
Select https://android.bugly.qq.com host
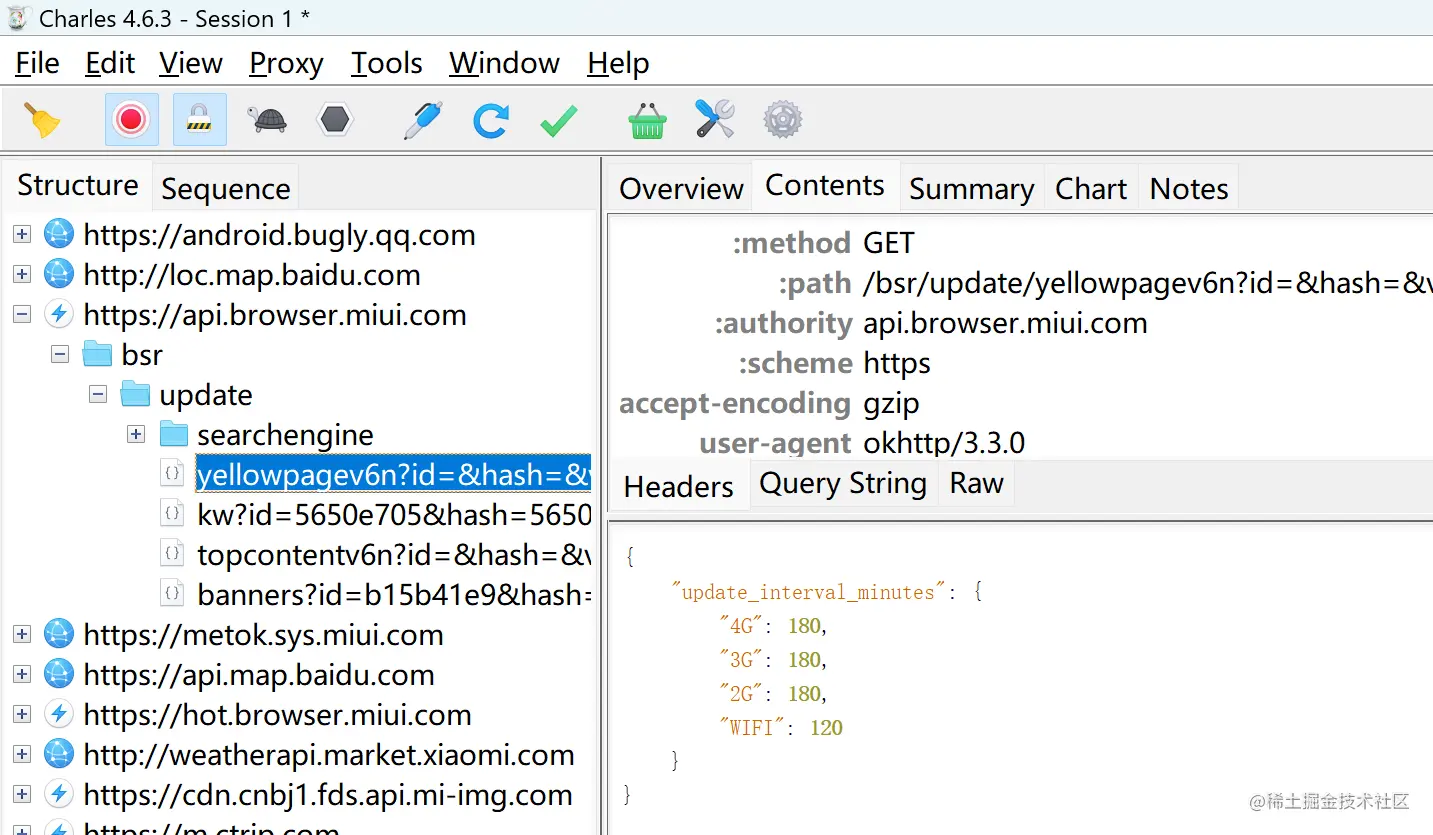click(279, 235)
